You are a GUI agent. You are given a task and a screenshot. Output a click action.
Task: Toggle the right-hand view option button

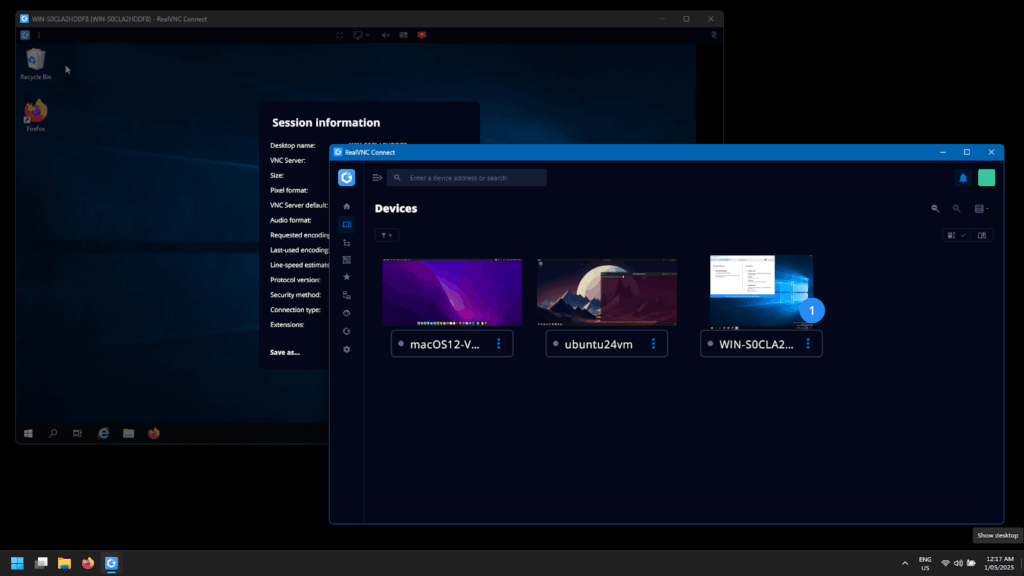pyautogui.click(x=982, y=235)
